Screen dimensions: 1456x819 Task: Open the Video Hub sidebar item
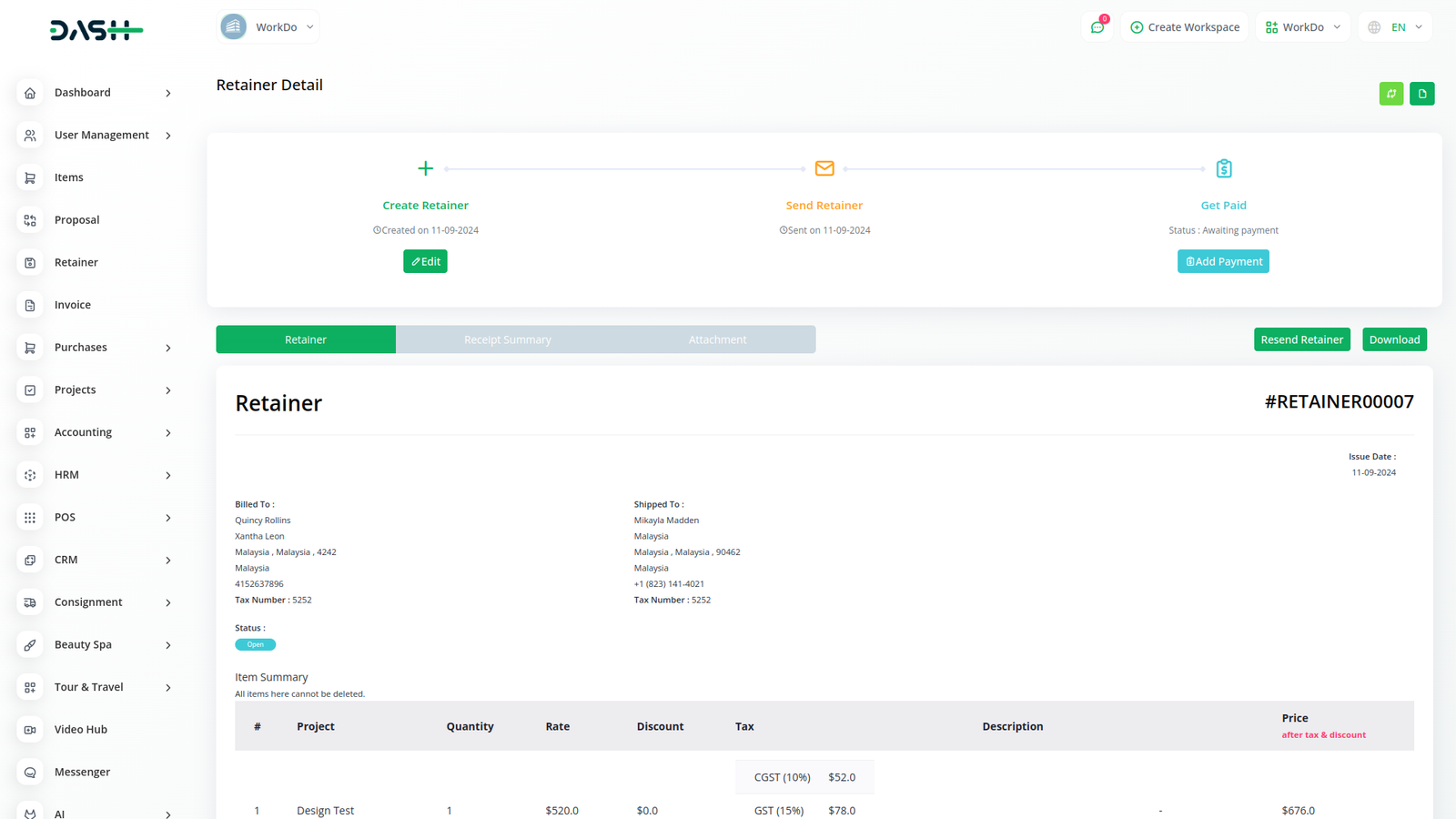pos(80,730)
